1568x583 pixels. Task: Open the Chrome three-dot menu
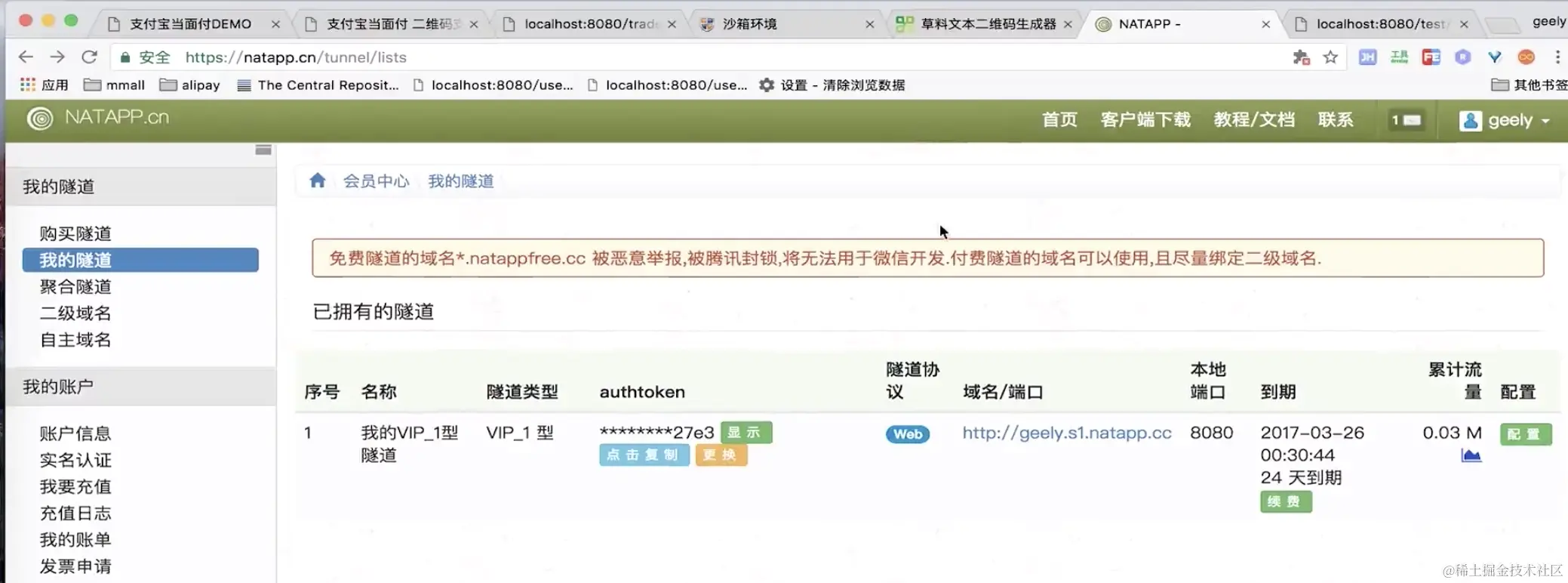1557,57
